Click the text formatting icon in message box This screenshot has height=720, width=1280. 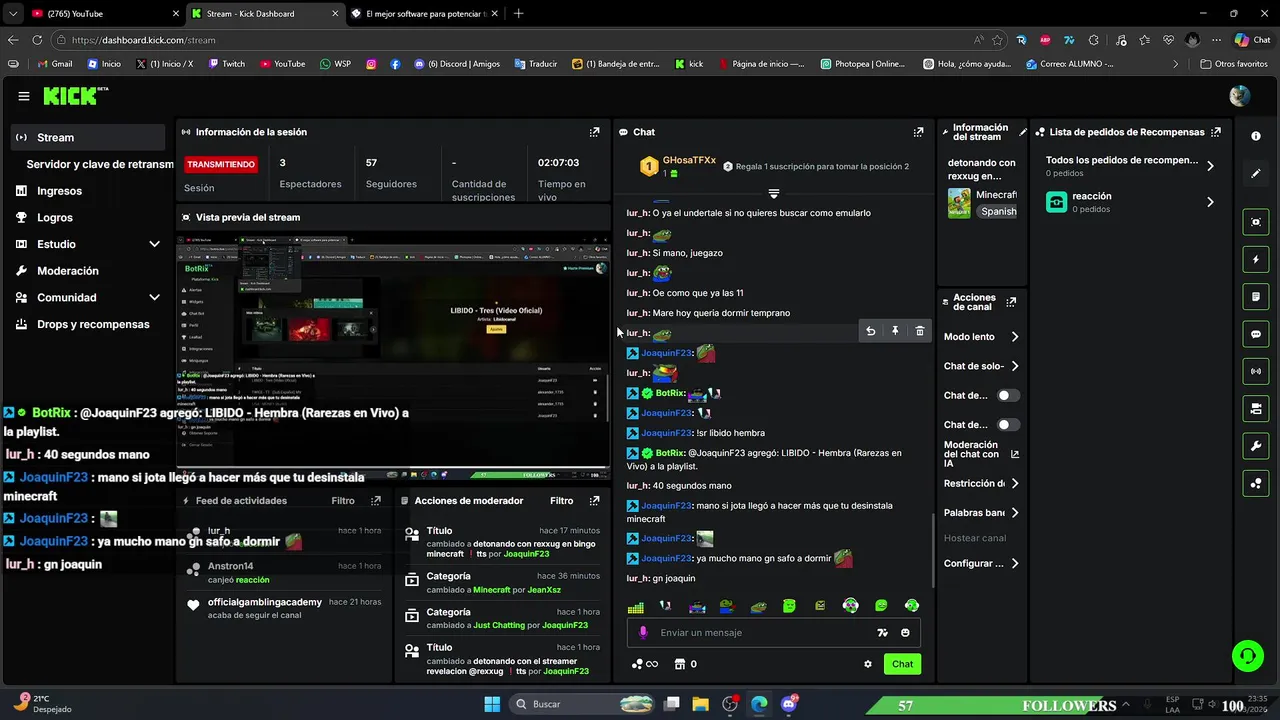click(882, 633)
